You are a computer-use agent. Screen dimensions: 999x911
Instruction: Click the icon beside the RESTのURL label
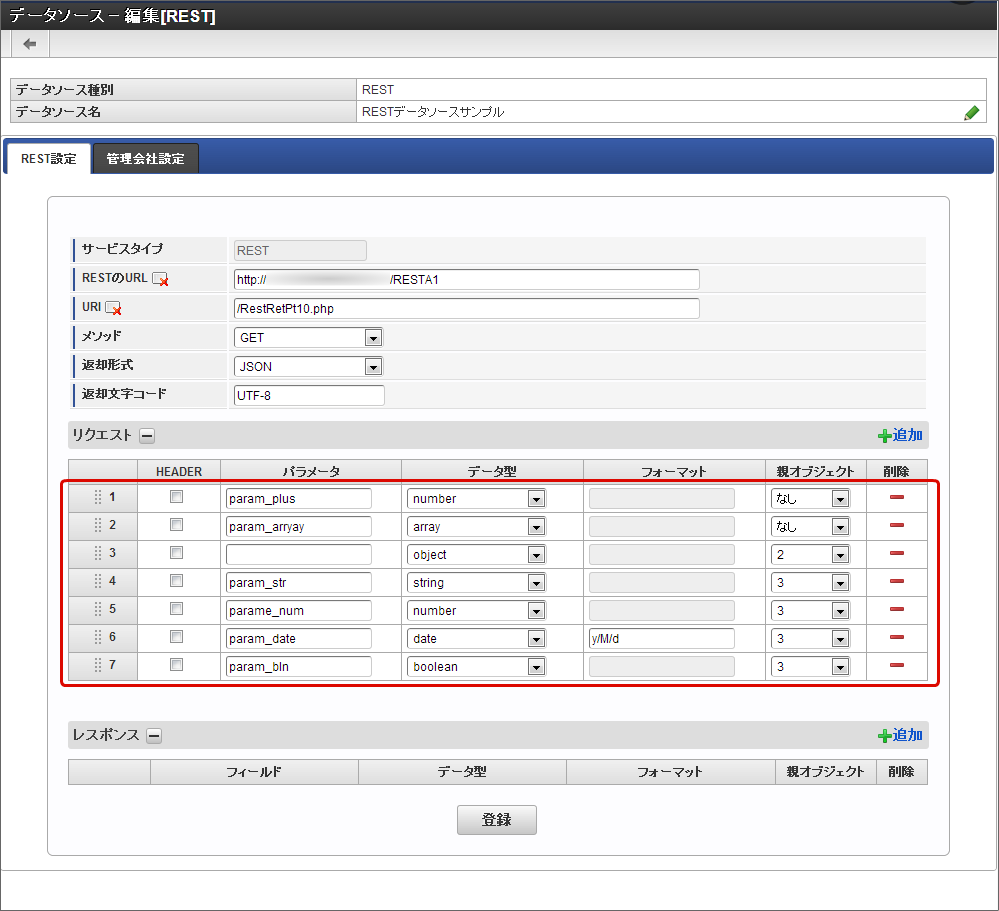160,280
